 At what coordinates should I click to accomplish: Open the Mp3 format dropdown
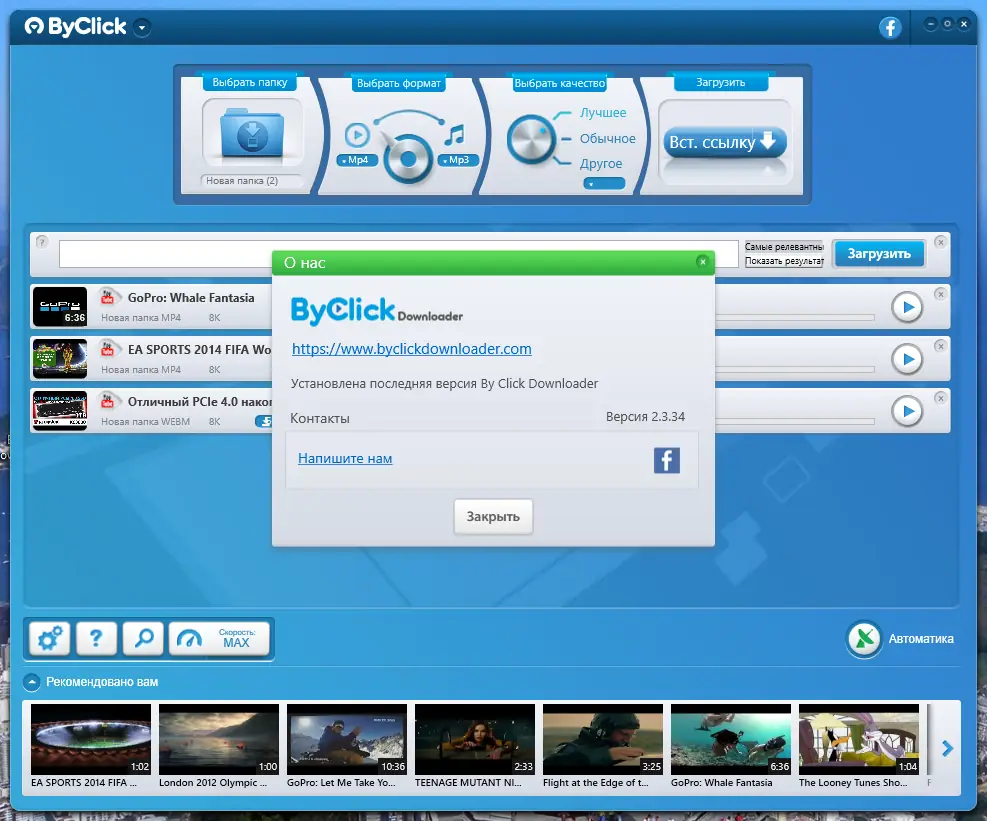(x=458, y=160)
